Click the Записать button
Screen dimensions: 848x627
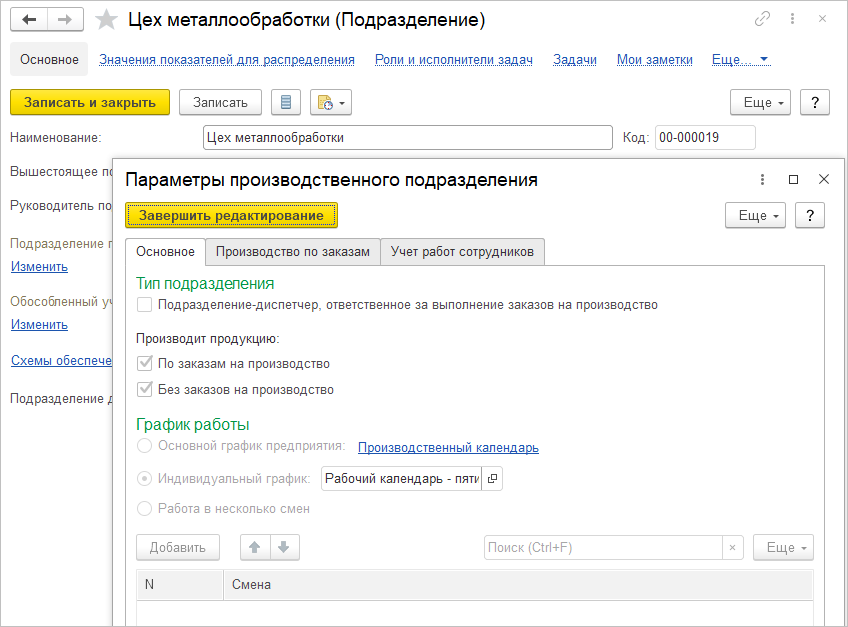(x=220, y=102)
